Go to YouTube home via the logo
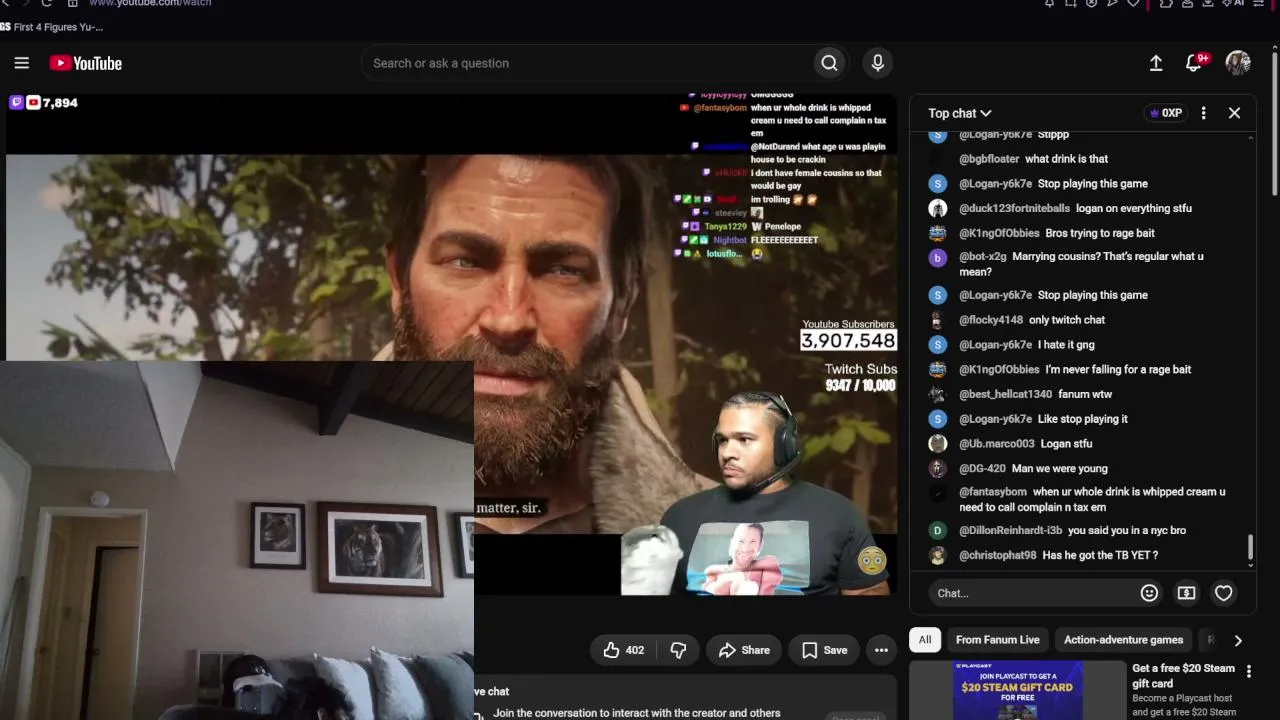Image resolution: width=1280 pixels, height=720 pixels. click(86, 63)
